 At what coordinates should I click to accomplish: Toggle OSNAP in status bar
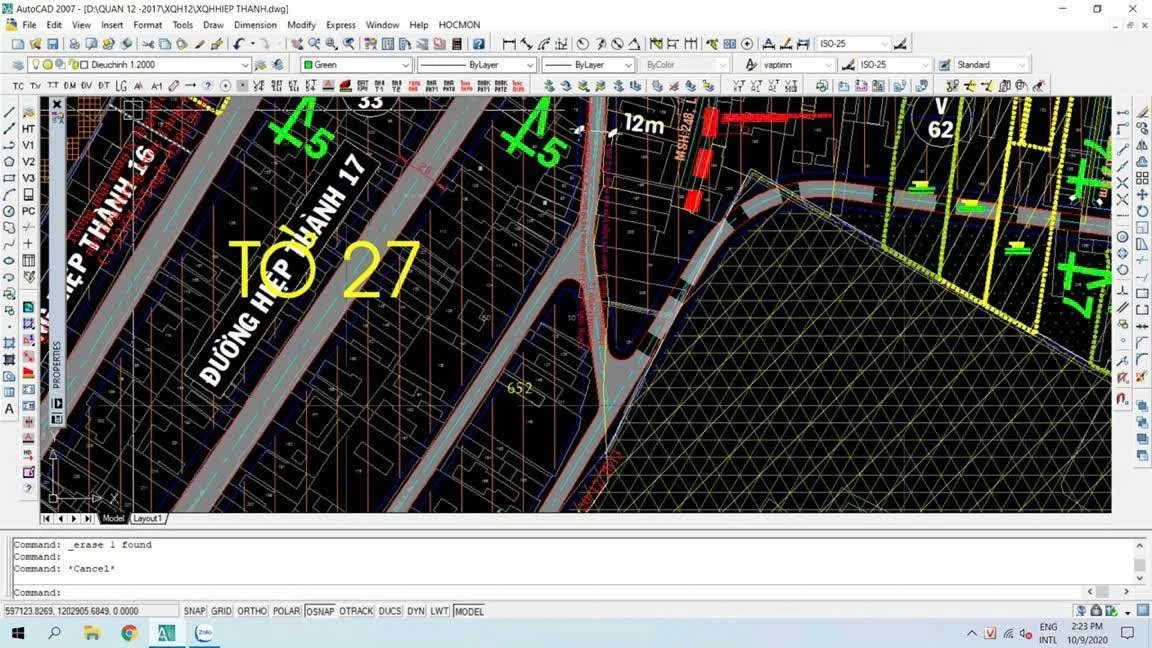[x=320, y=611]
